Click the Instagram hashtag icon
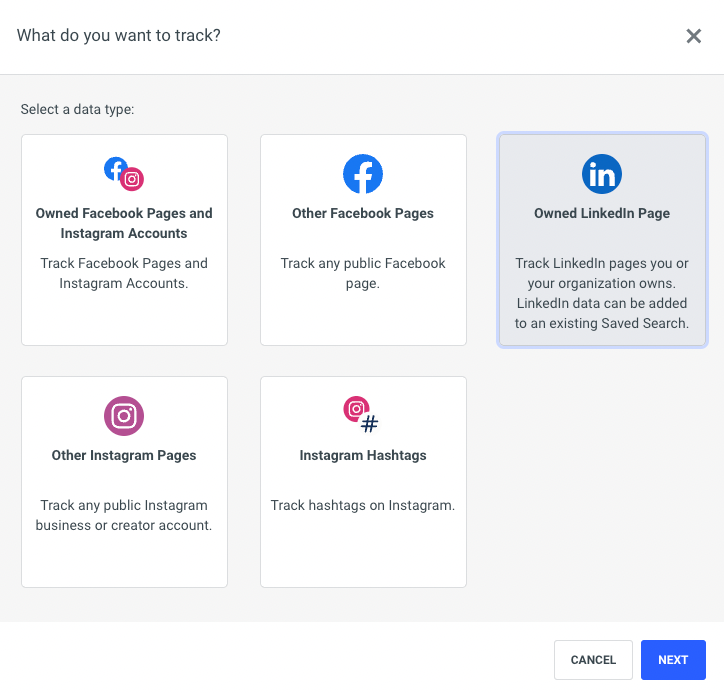 coord(361,415)
